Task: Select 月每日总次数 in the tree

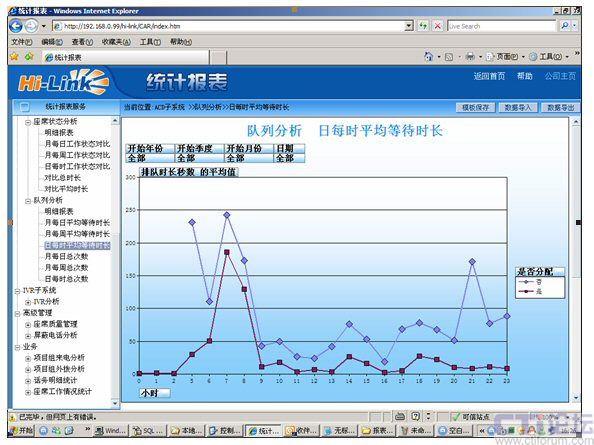Action: [x=66, y=256]
